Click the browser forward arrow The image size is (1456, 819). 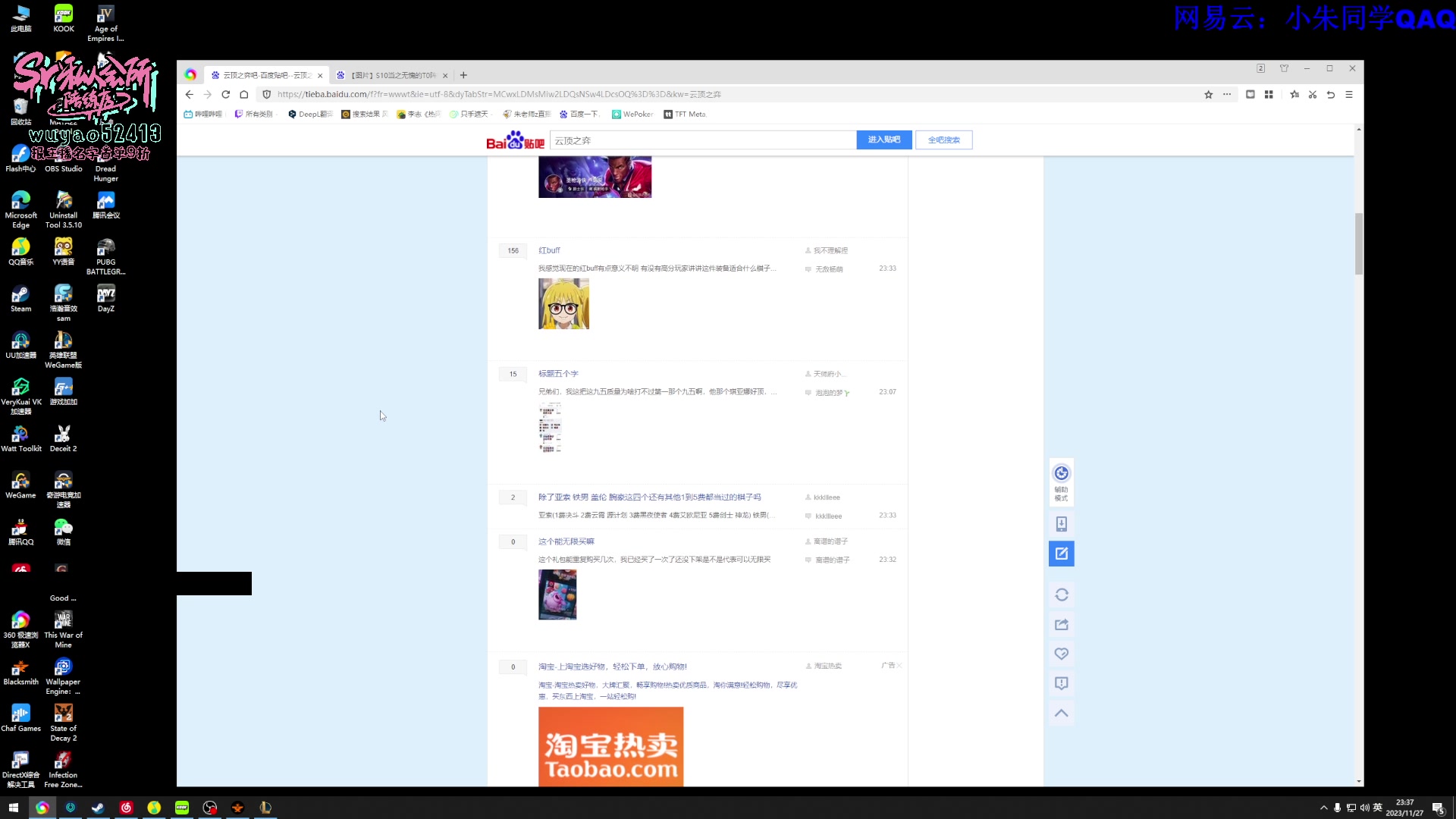pos(207,95)
